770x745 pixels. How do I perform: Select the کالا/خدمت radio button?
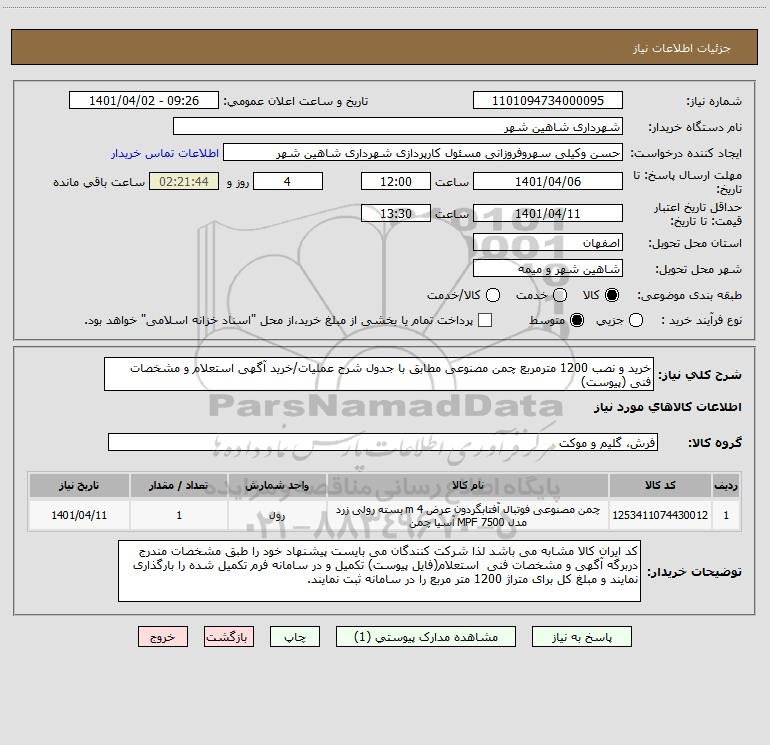[x=493, y=295]
